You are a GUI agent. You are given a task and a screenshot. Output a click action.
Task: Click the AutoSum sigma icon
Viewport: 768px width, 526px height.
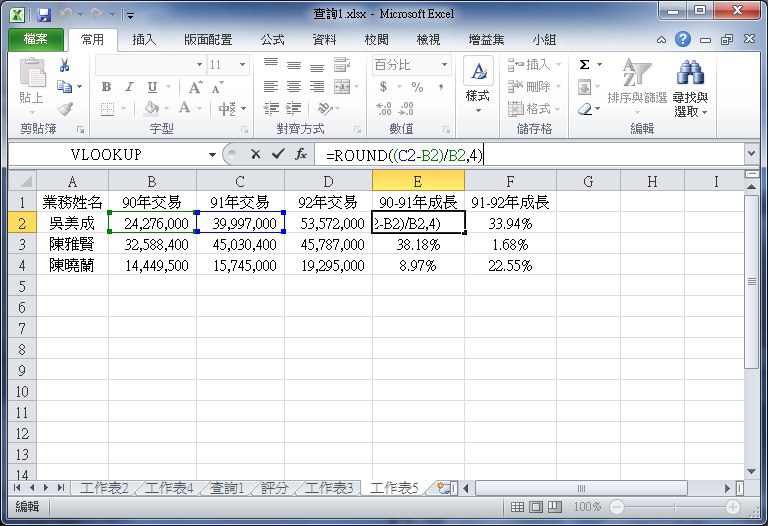[x=585, y=65]
